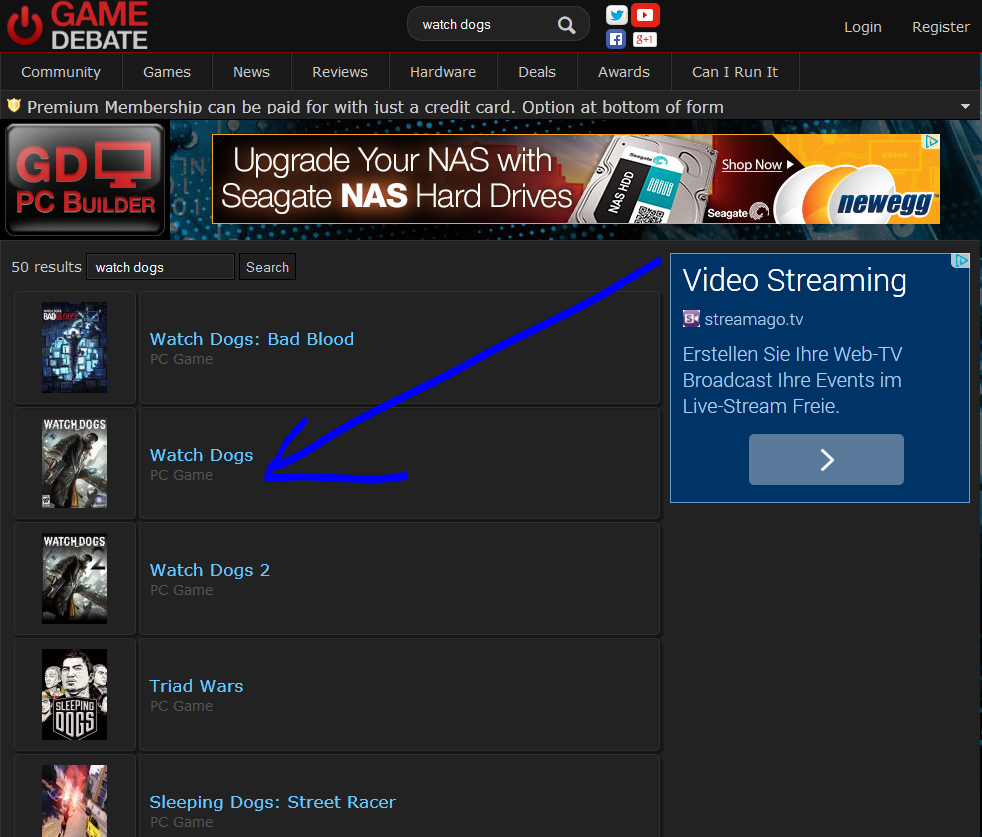Click the Google +1 icon

pyautogui.click(x=644, y=39)
